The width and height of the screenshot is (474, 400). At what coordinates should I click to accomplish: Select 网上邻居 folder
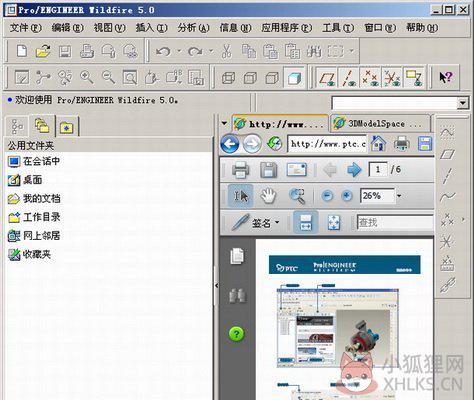point(34,236)
